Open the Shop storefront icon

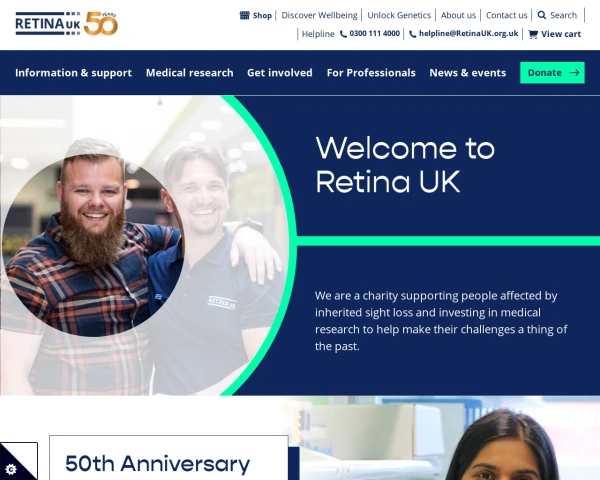coord(245,15)
